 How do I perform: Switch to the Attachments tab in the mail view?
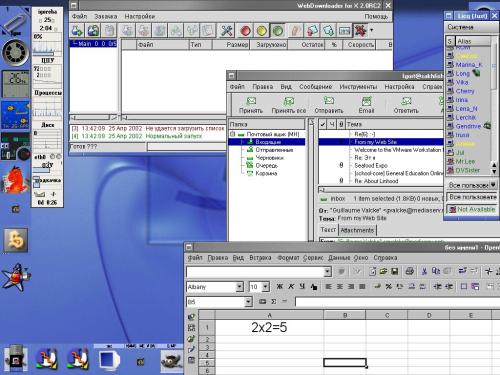tap(357, 230)
